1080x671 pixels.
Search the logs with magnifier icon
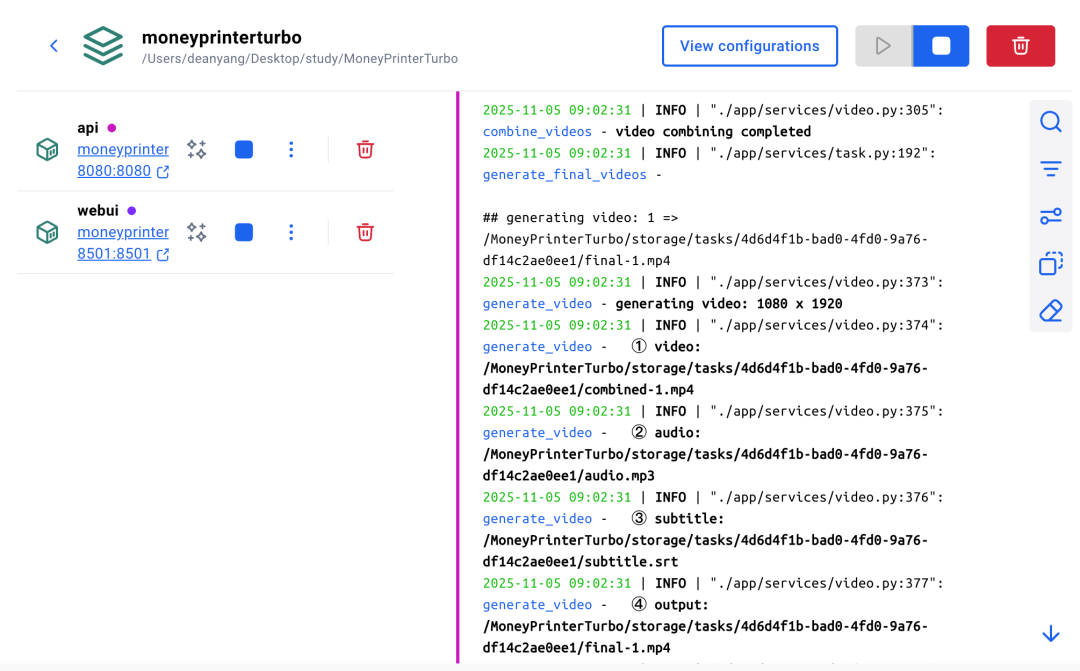[1050, 122]
